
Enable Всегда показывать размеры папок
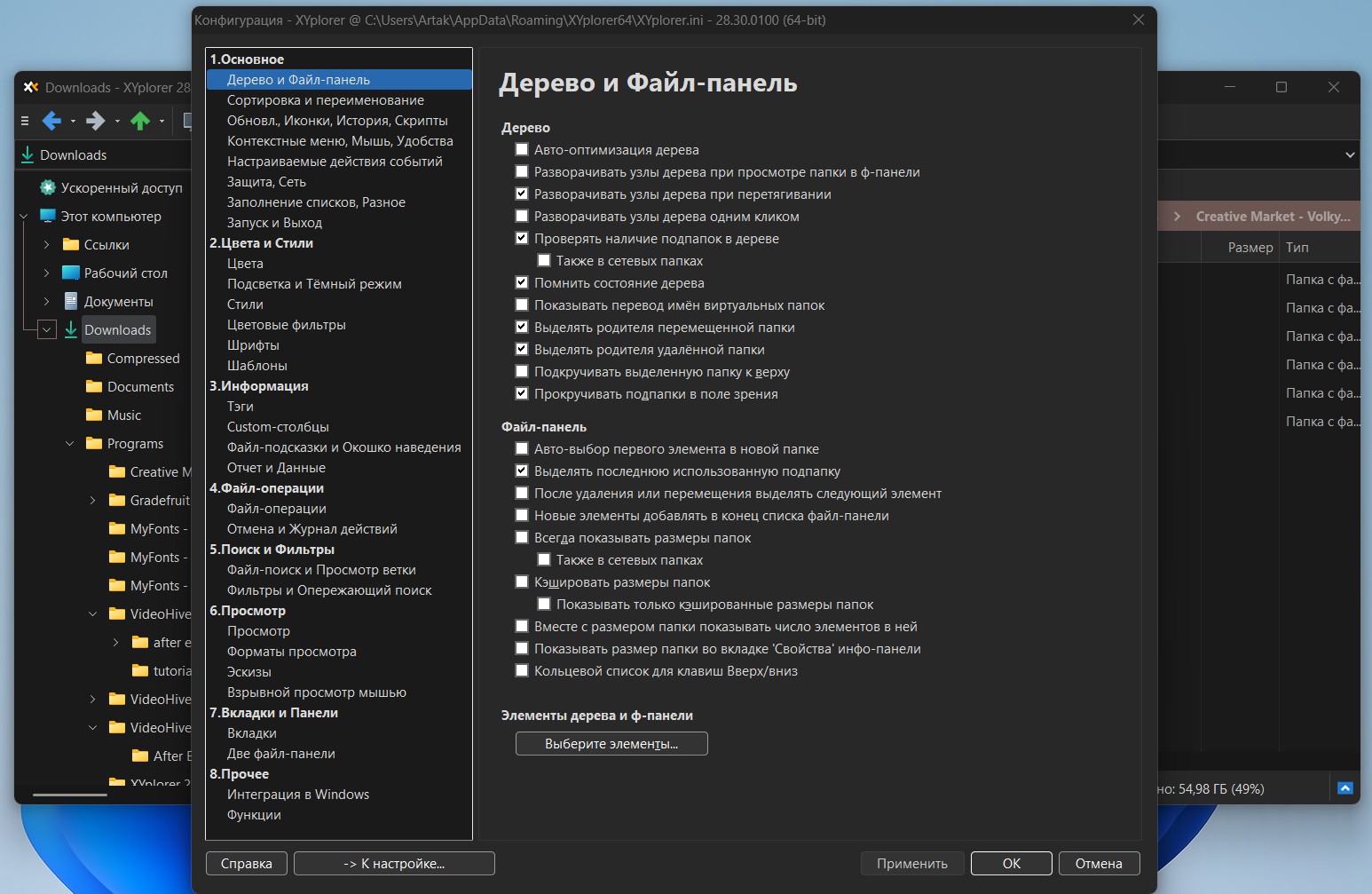522,537
